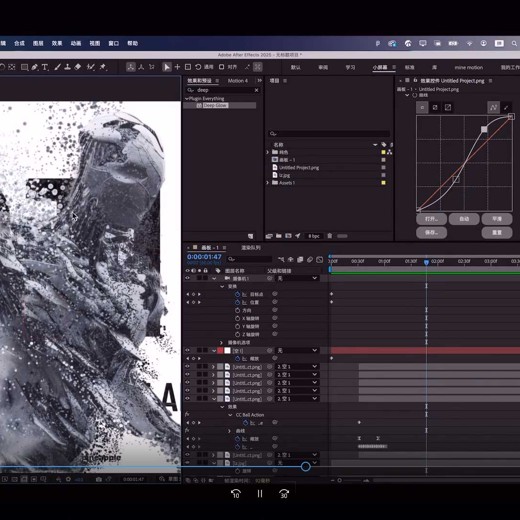This screenshot has height=520, width=520.
Task: Select the Clone Stamp tool
Action: tap(67, 67)
